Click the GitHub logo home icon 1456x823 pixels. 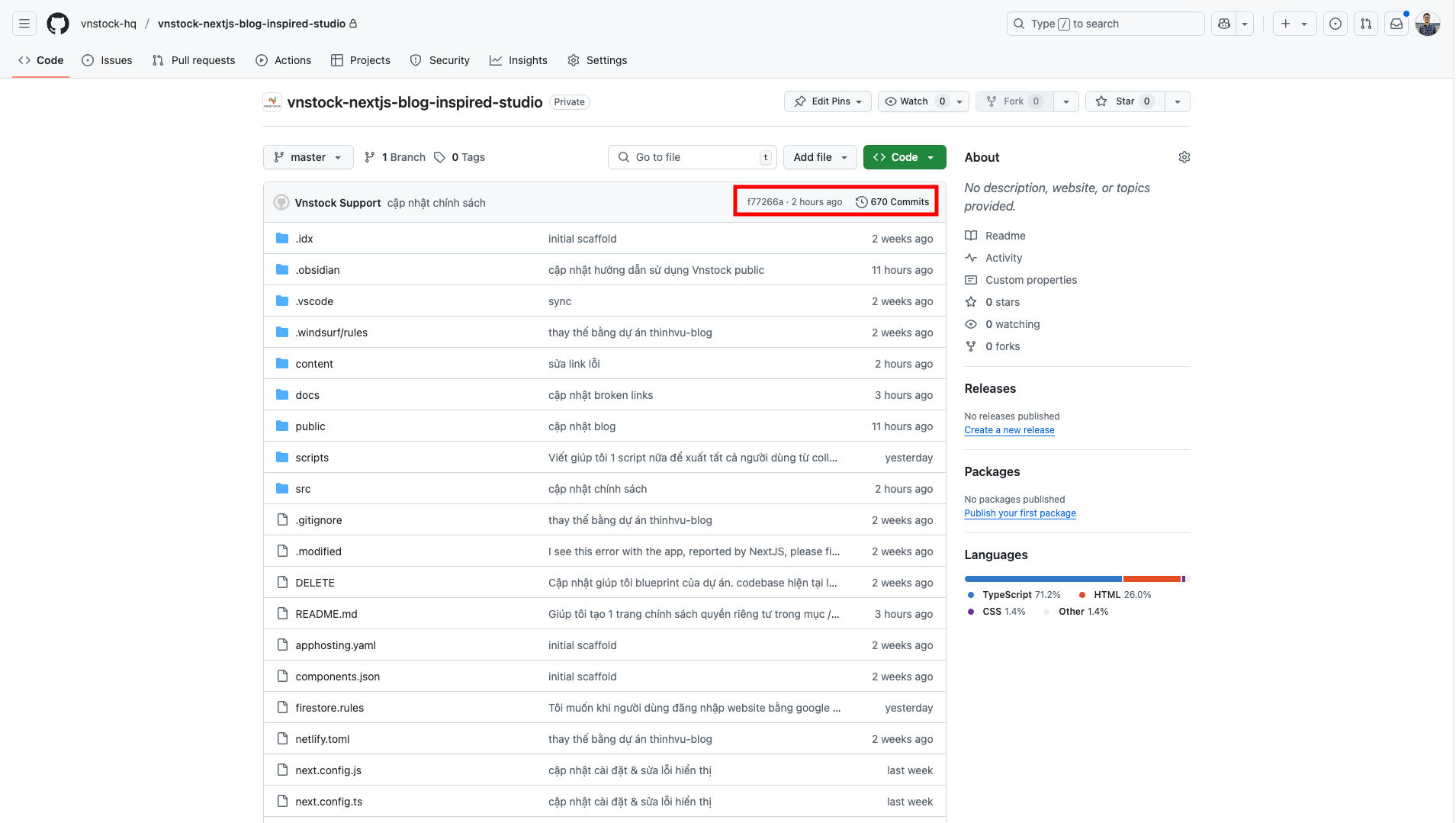coord(58,24)
